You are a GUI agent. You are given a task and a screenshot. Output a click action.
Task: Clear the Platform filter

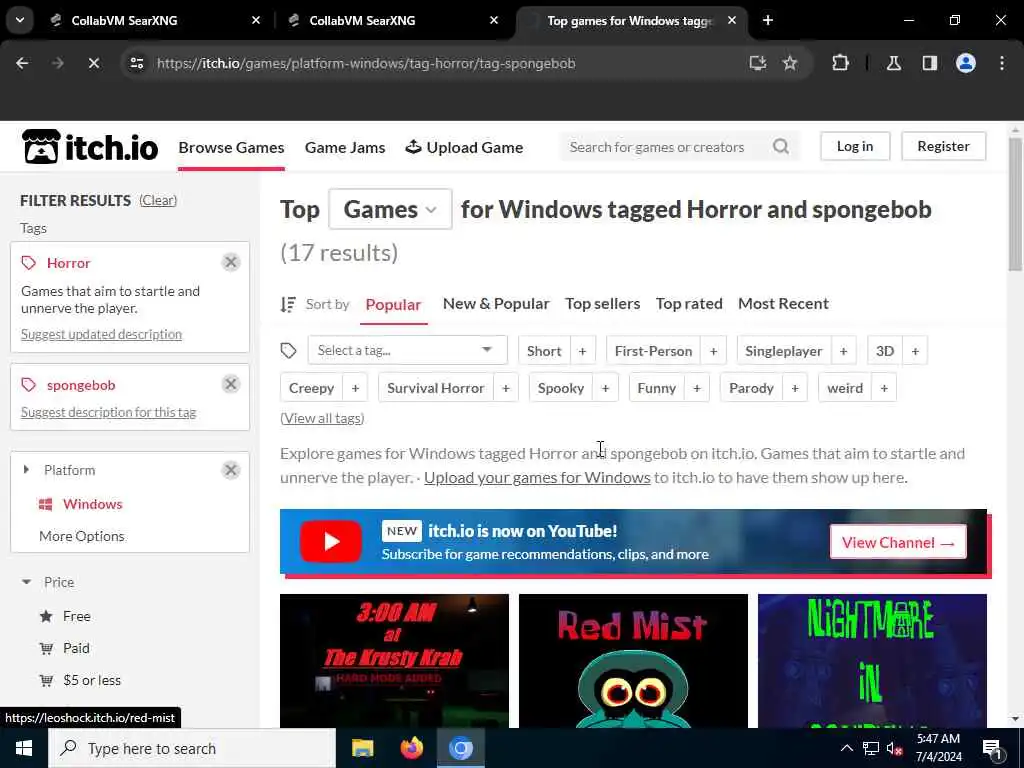pos(231,470)
